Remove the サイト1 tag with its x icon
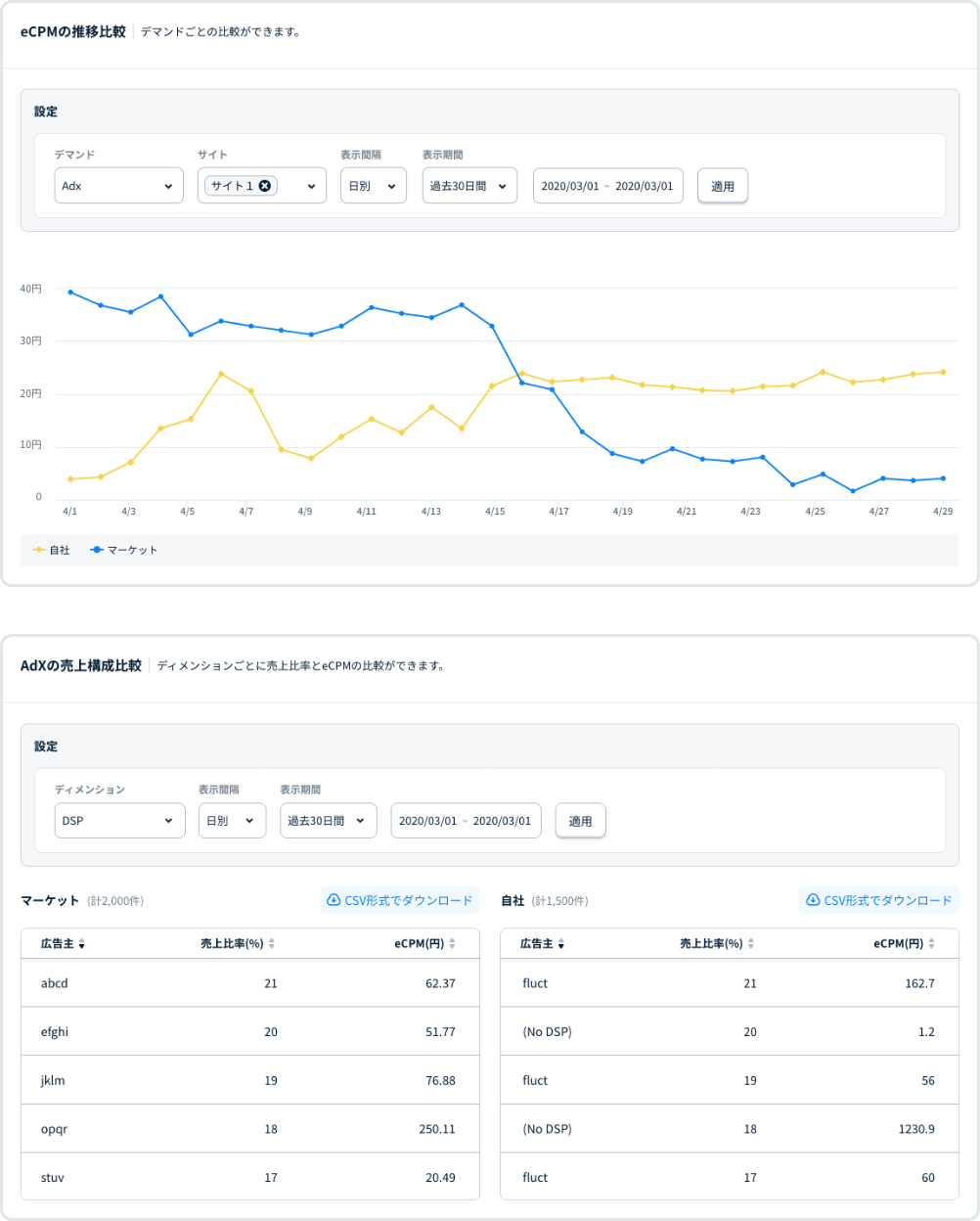Screen dimensions: 980x1221 (264, 186)
